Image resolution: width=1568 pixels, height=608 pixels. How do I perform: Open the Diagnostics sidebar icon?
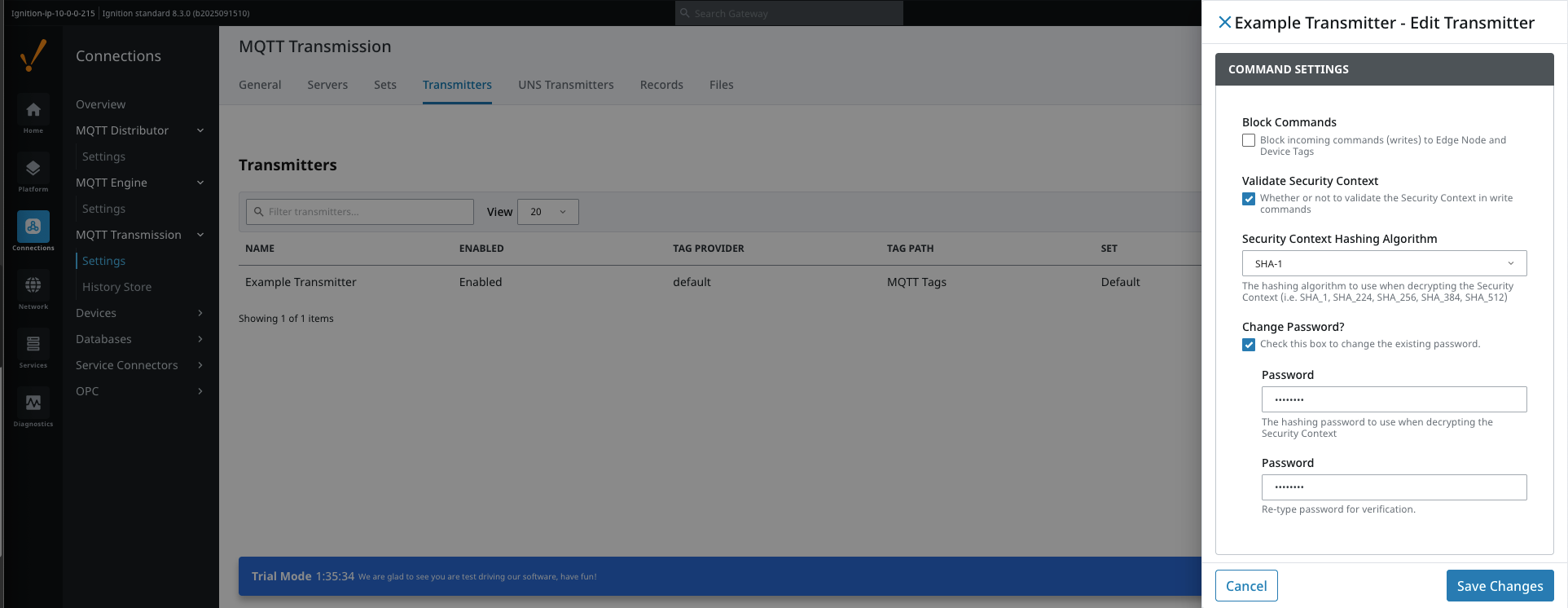[x=33, y=403]
